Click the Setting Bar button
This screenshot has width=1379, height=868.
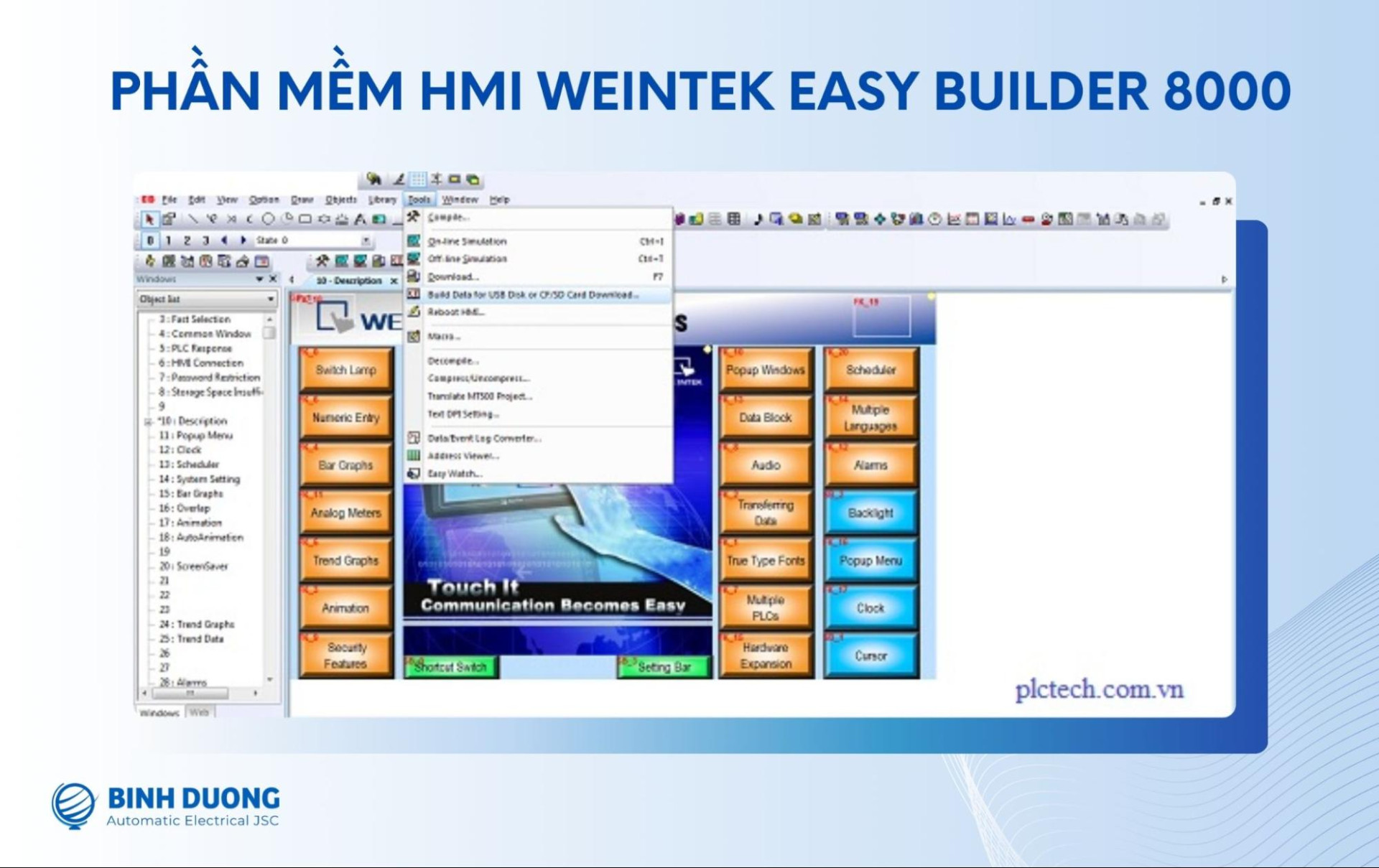pyautogui.click(x=664, y=667)
